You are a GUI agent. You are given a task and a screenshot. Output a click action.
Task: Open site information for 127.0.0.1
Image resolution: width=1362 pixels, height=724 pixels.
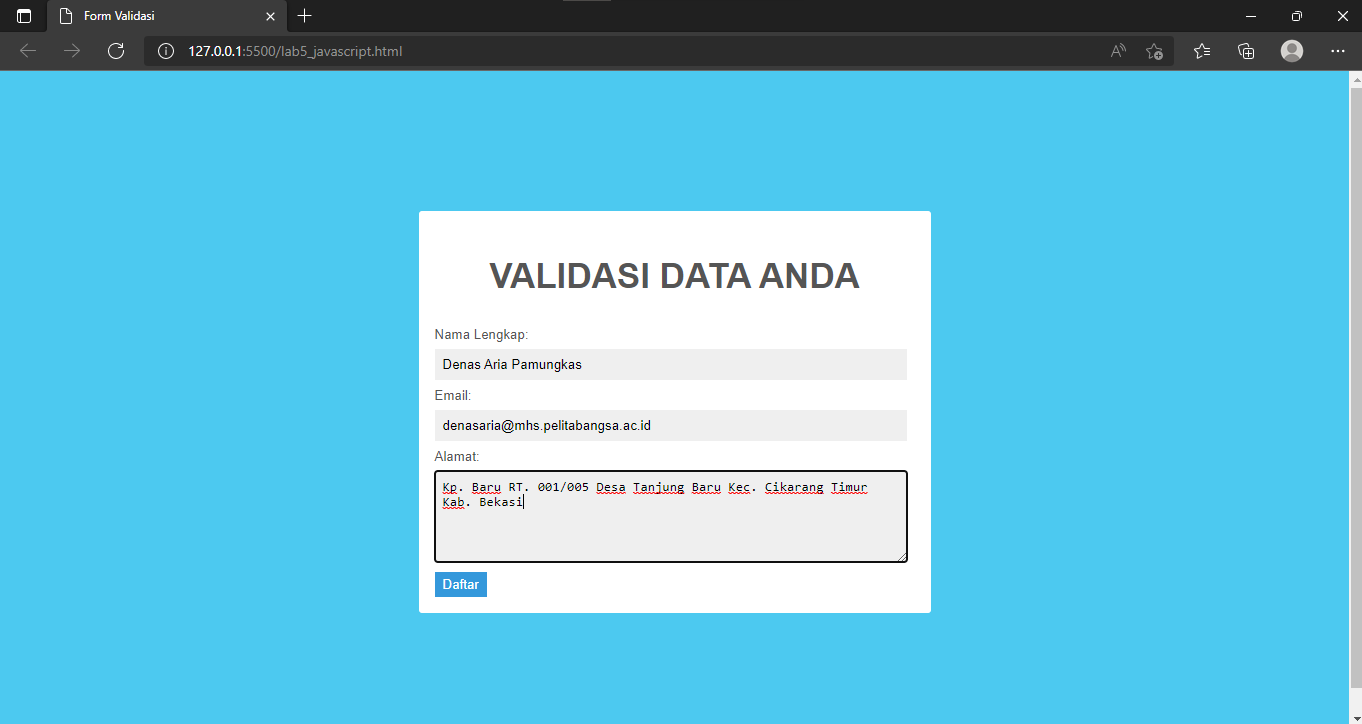tap(165, 51)
